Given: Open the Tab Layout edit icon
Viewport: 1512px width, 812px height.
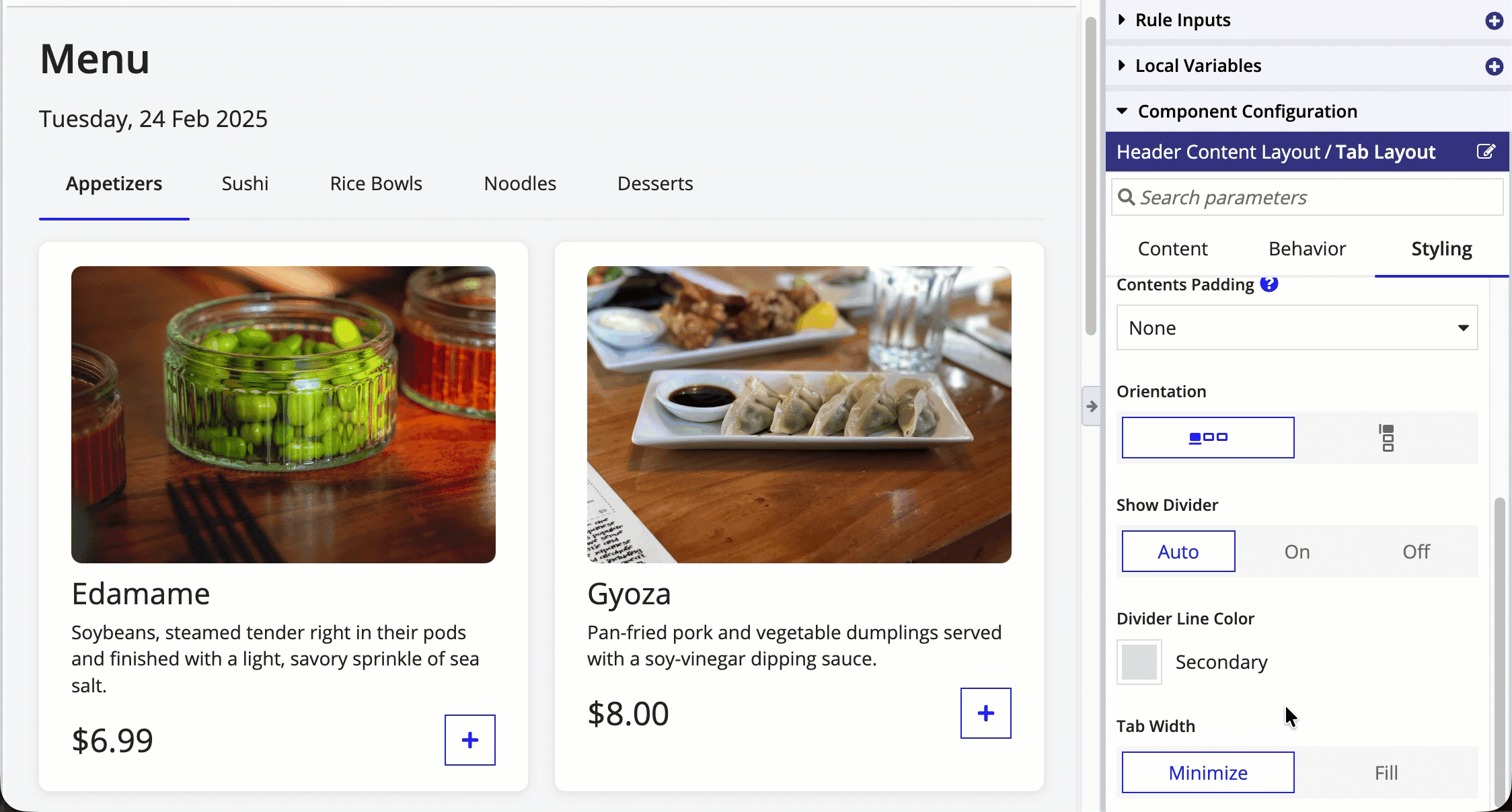Looking at the screenshot, I should coord(1486,151).
